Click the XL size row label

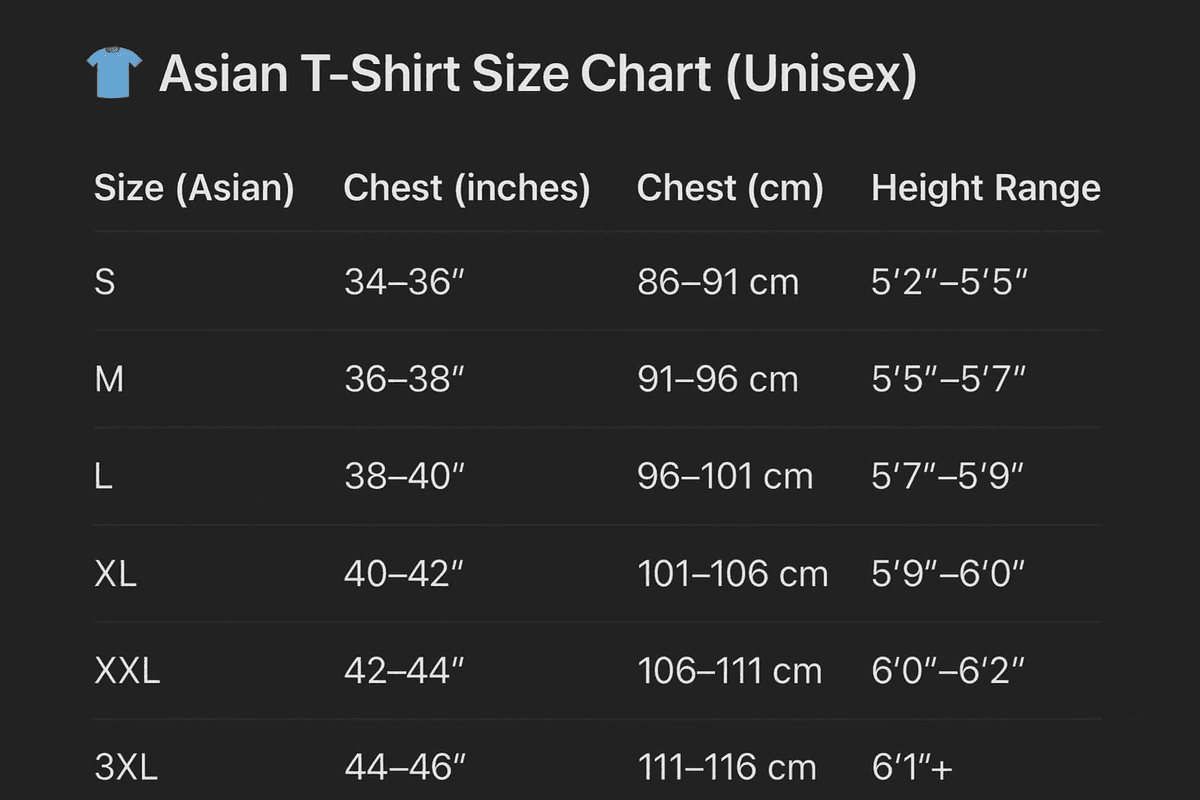click(x=116, y=574)
